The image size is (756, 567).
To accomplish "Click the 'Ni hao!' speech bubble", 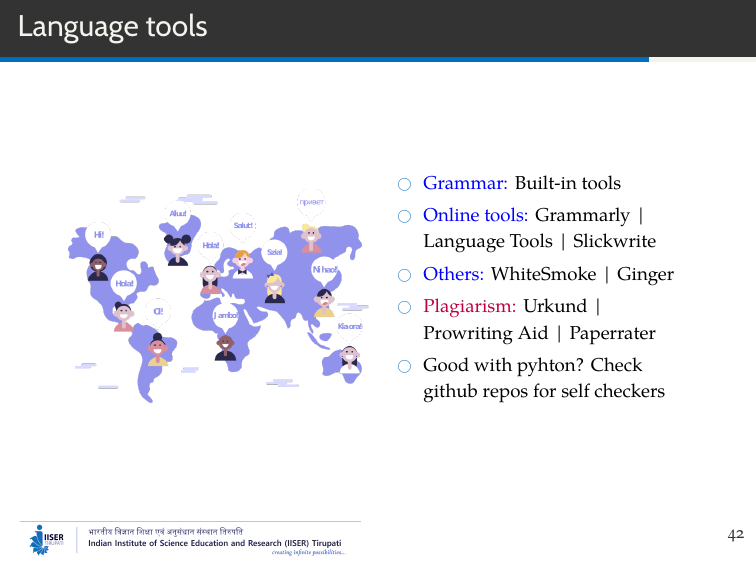I will coord(325,270).
